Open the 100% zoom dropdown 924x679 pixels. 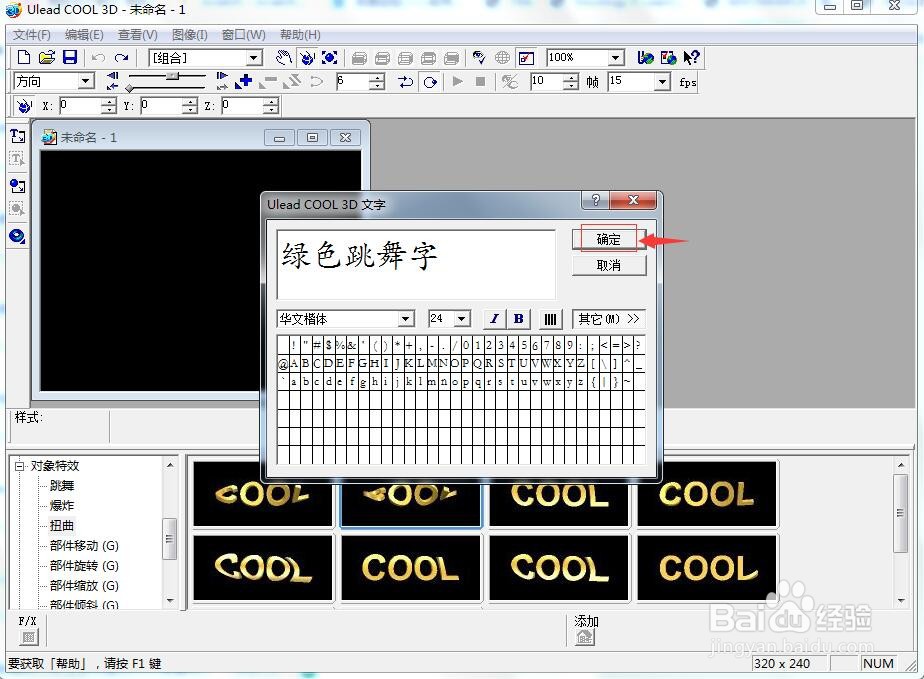615,58
